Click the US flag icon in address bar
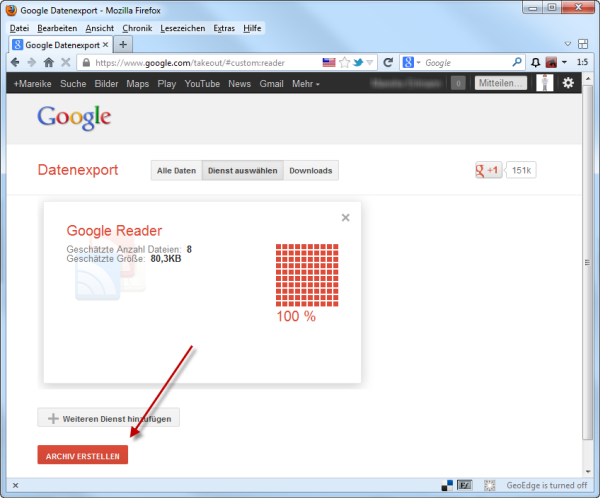 (329, 62)
